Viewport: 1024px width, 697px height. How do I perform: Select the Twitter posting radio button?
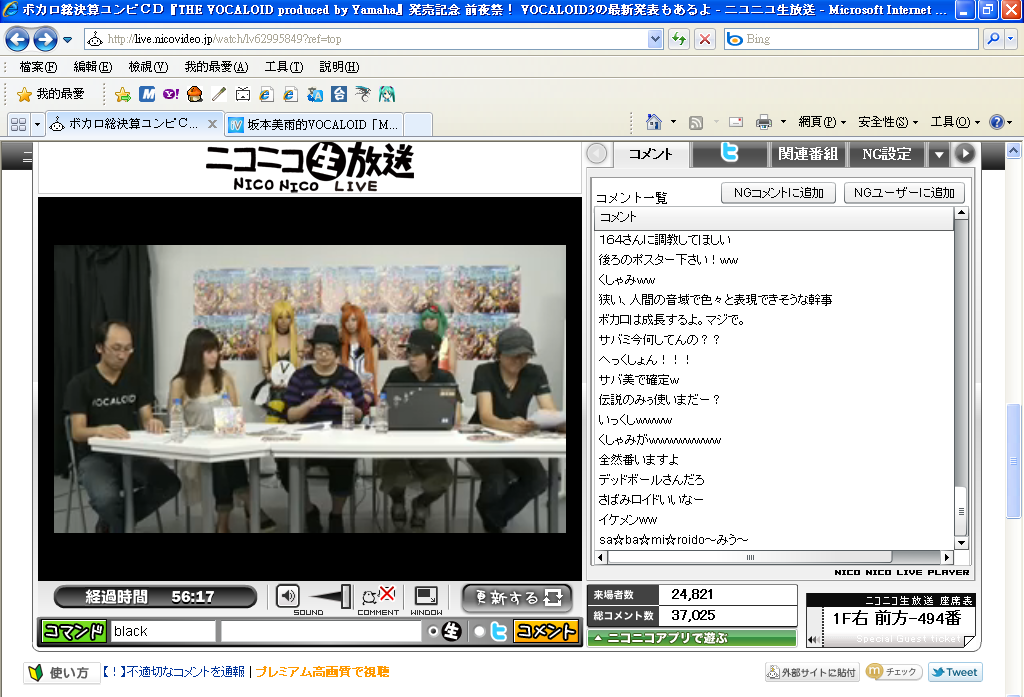(479, 631)
